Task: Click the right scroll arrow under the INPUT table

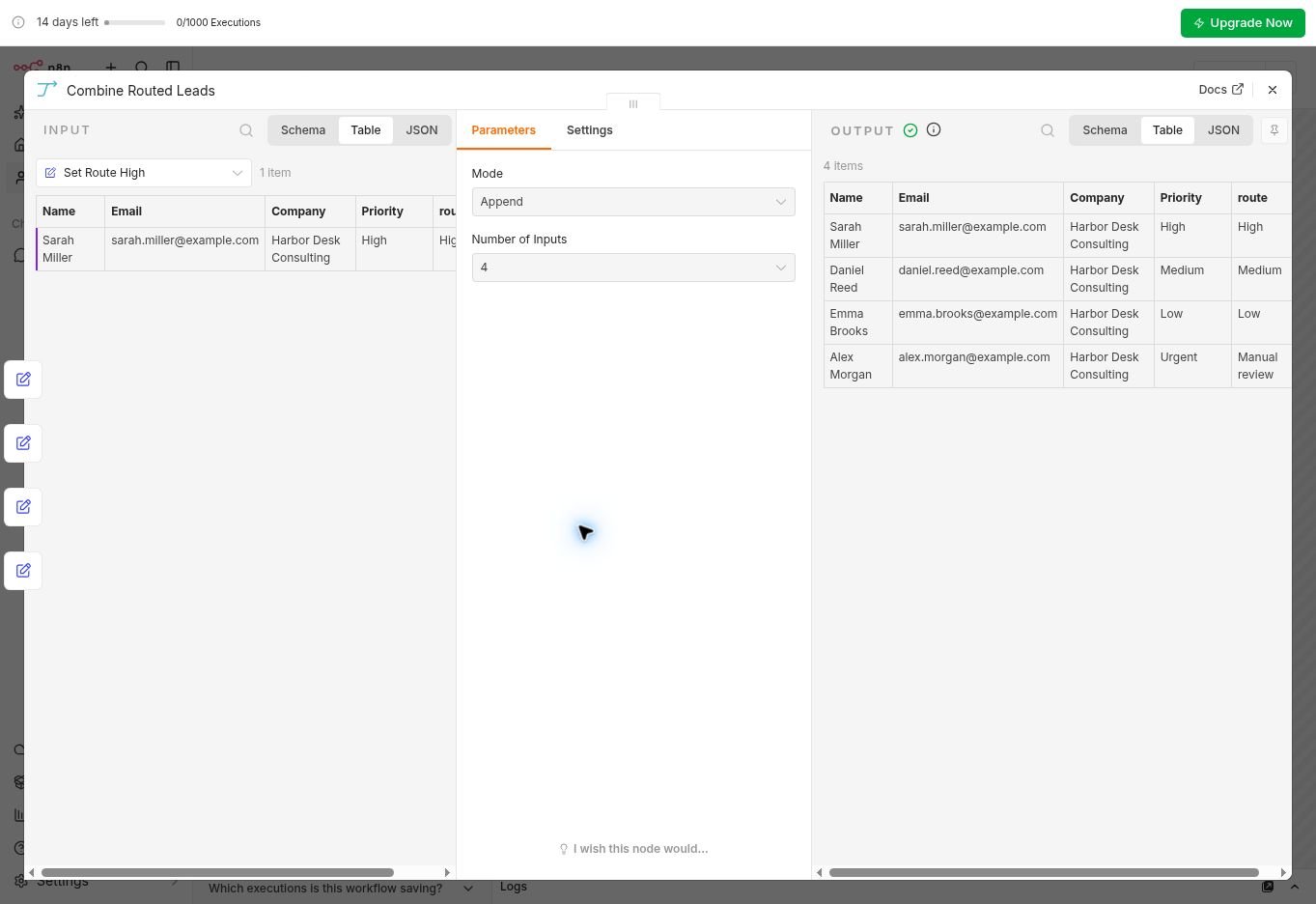Action: [x=447, y=872]
